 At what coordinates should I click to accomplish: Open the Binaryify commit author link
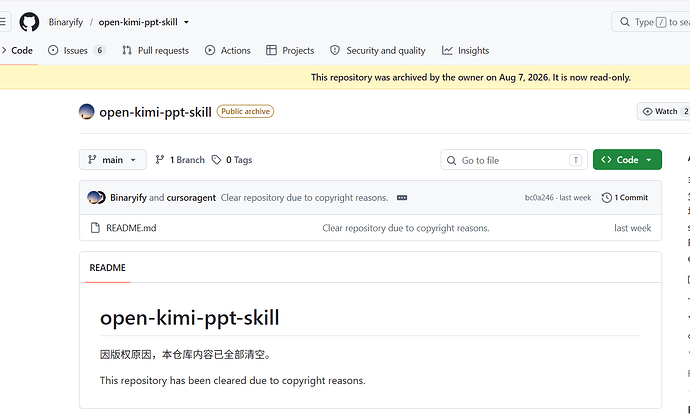tap(128, 198)
